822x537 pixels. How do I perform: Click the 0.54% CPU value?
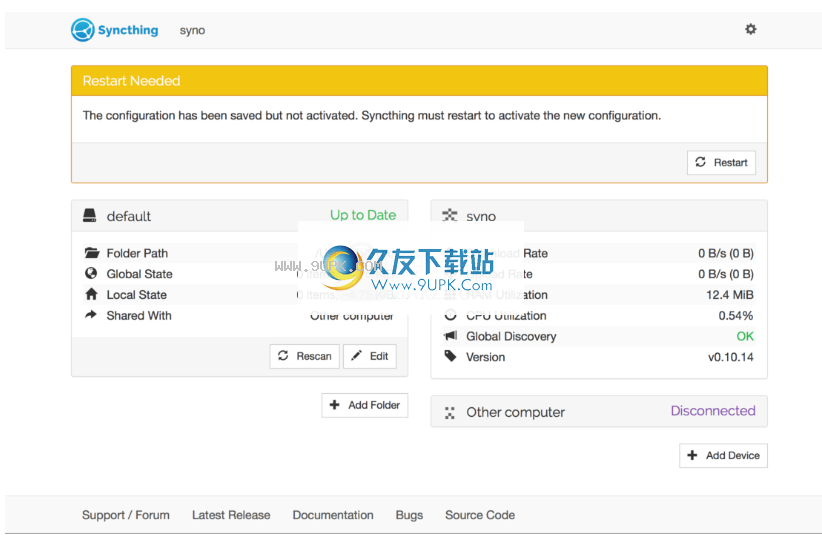pyautogui.click(x=736, y=316)
